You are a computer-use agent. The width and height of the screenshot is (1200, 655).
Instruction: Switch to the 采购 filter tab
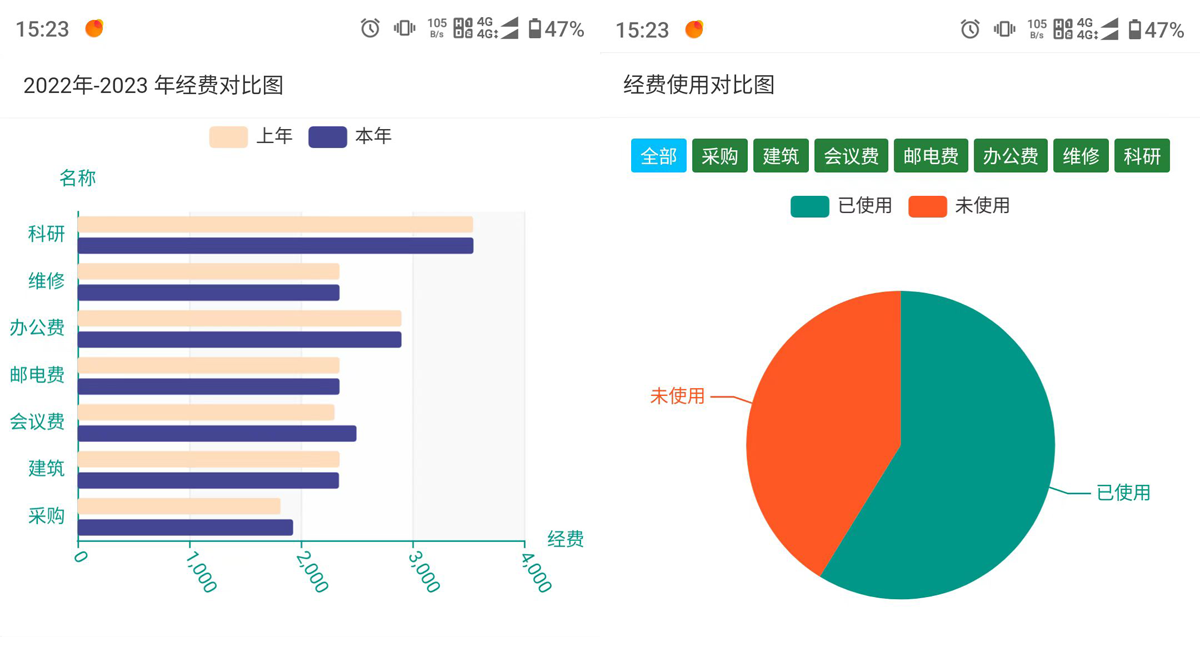(x=719, y=156)
